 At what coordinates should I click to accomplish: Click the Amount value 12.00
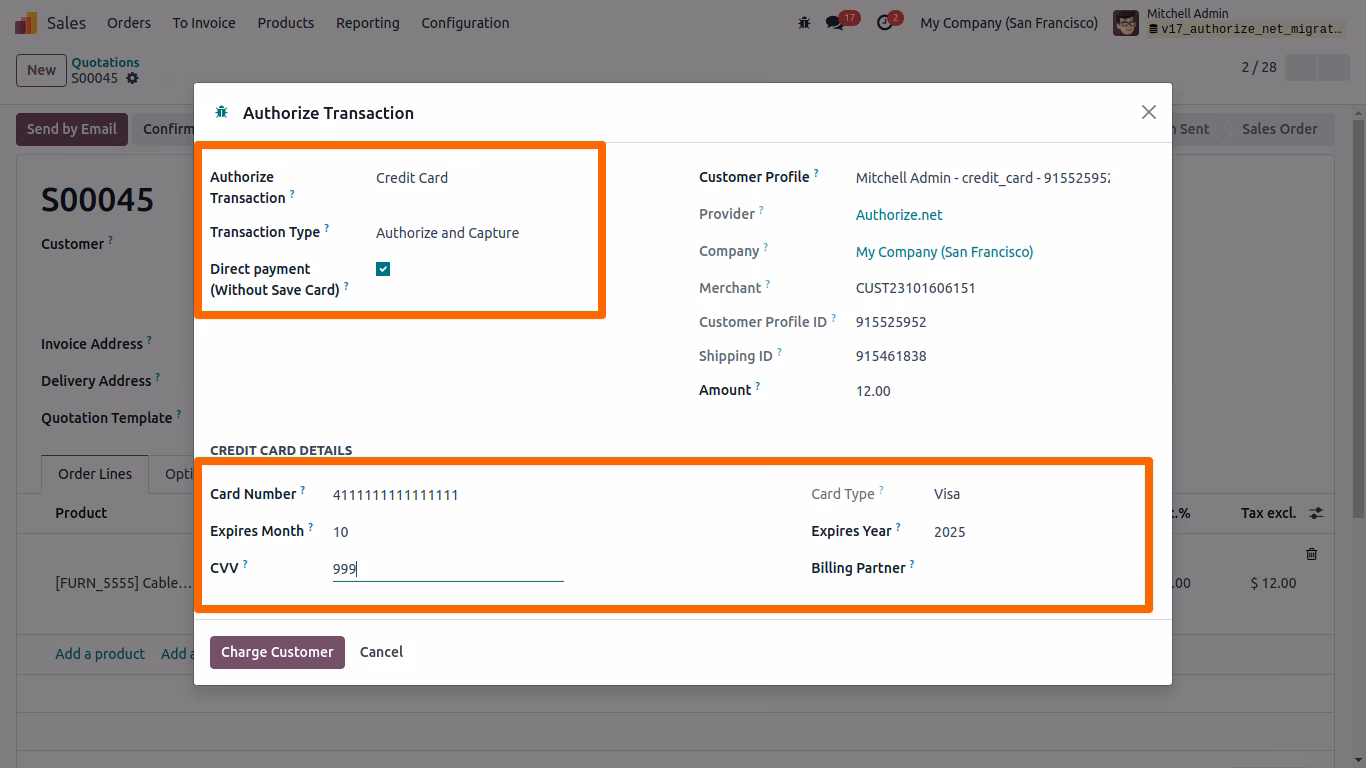click(x=873, y=391)
